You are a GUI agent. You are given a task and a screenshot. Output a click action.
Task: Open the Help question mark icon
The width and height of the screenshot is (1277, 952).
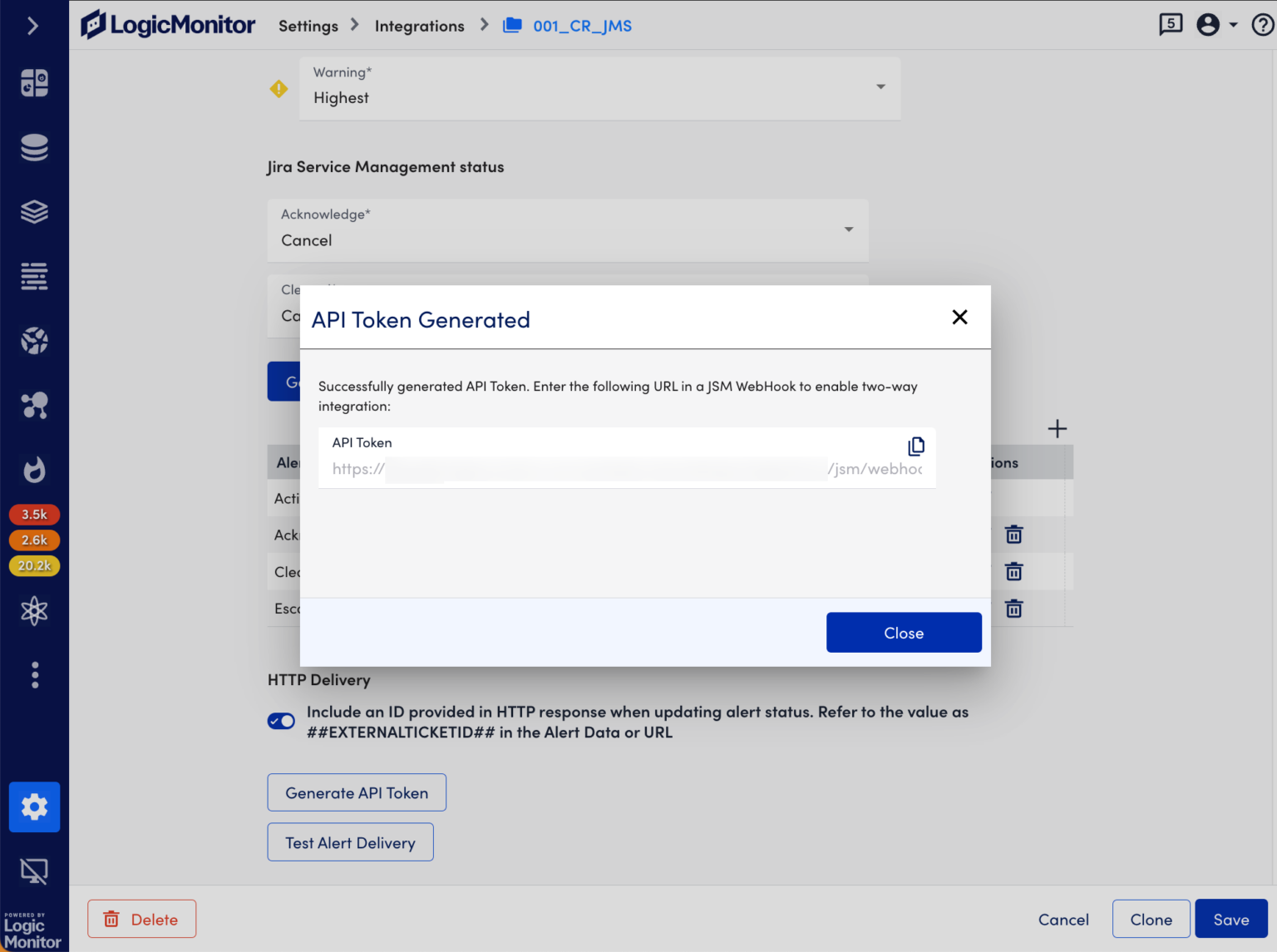(x=1261, y=24)
